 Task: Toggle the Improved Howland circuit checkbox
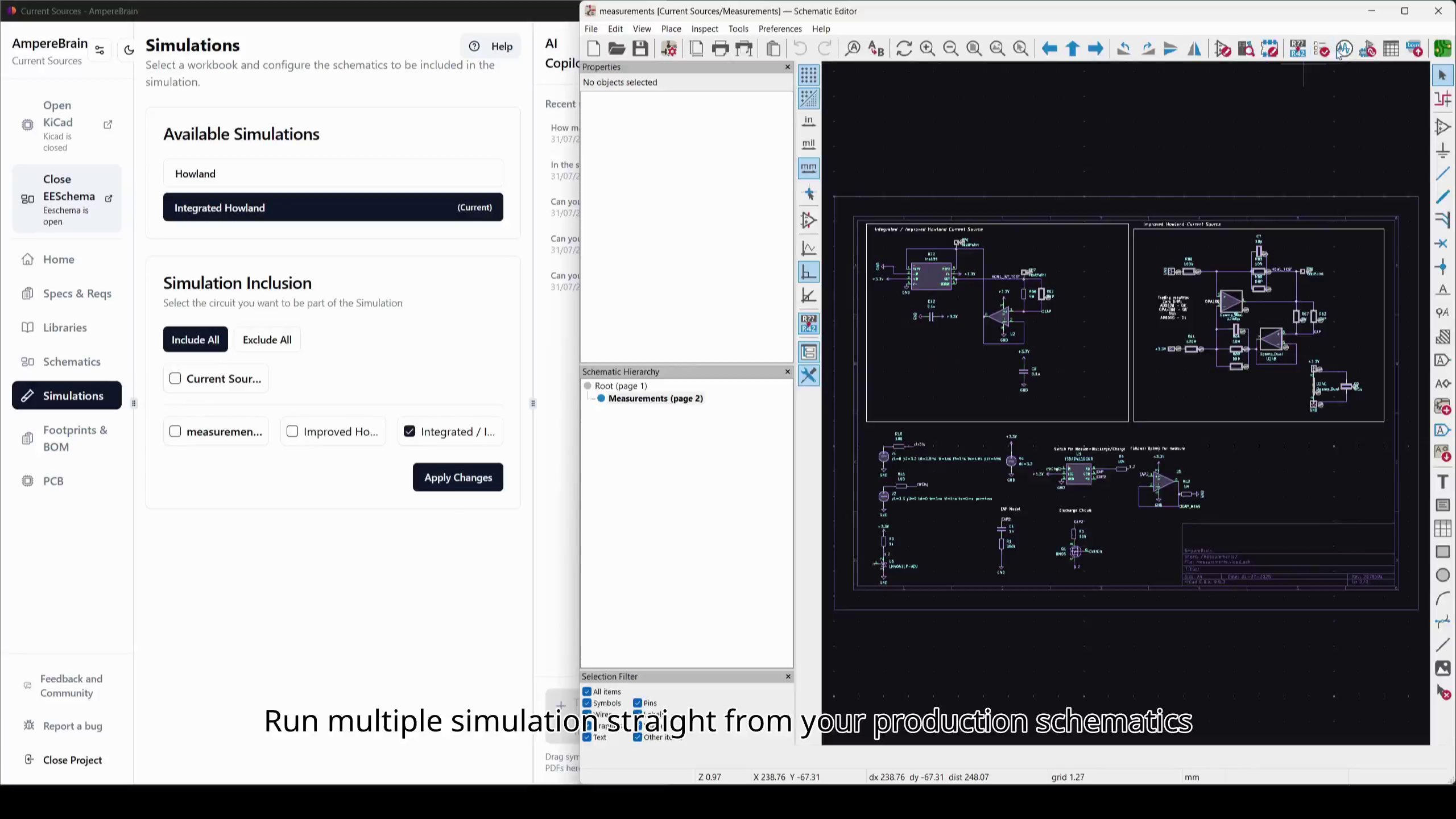pos(292,431)
